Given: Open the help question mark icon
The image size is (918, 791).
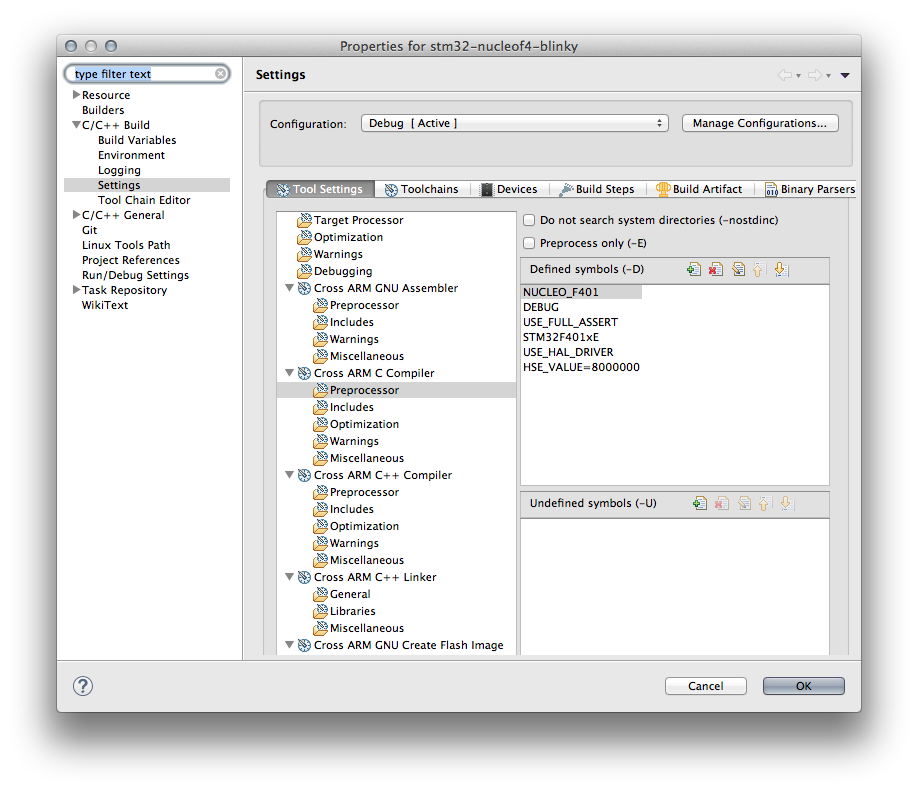Looking at the screenshot, I should (83, 686).
